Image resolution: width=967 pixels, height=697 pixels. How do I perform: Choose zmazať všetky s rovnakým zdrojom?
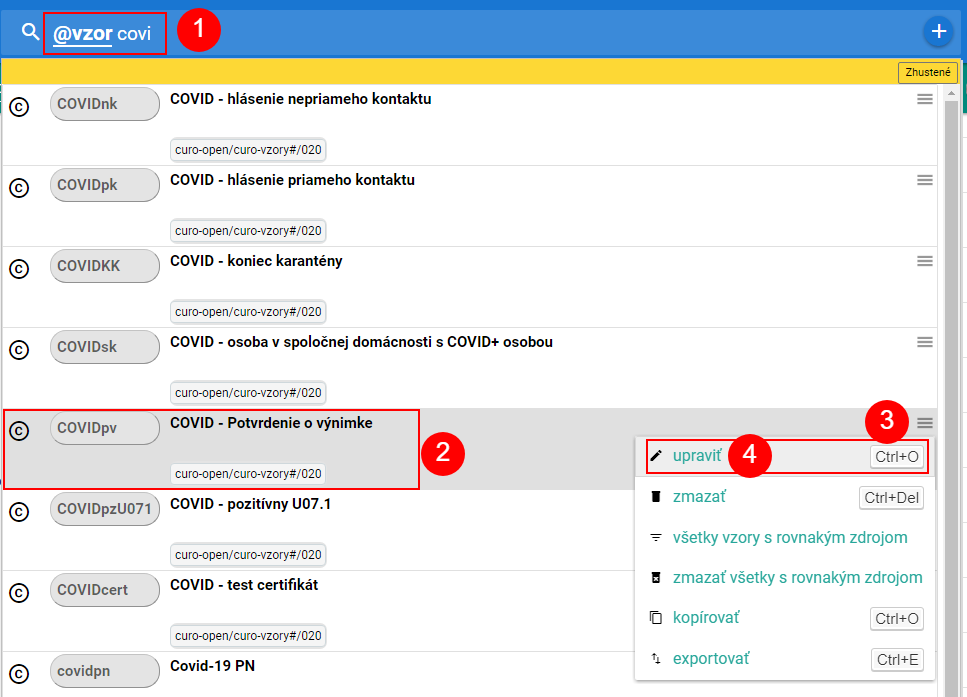click(x=786, y=578)
